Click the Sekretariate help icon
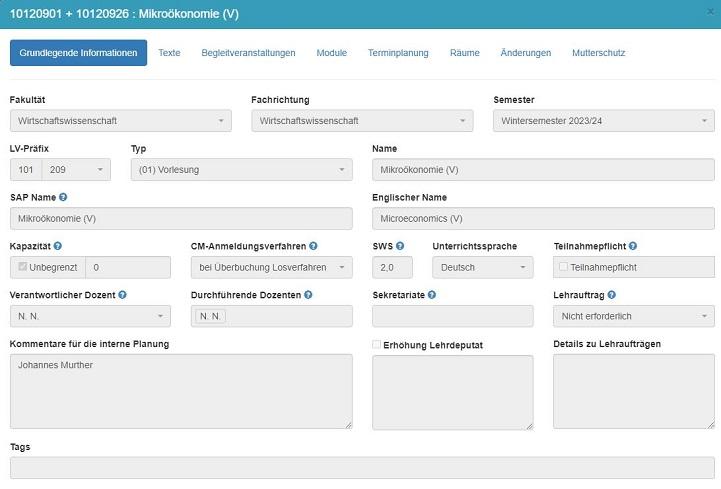721x489 pixels. (432, 295)
